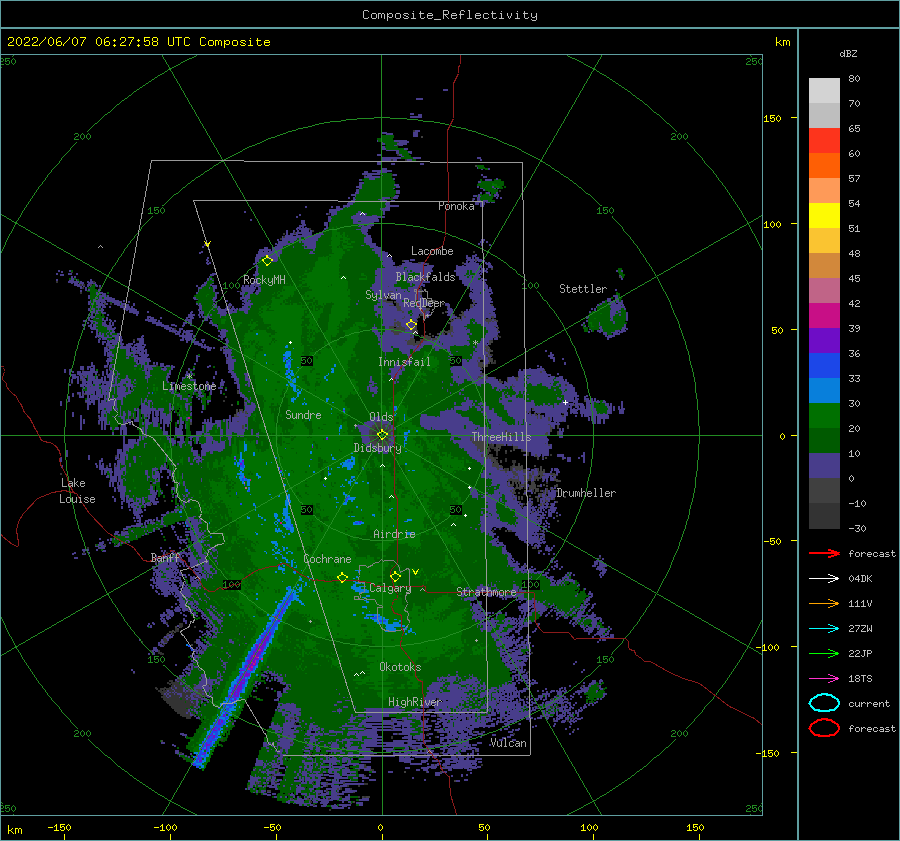Click the Vulcan city label
Image resolution: width=900 pixels, height=841 pixels.
tap(509, 743)
